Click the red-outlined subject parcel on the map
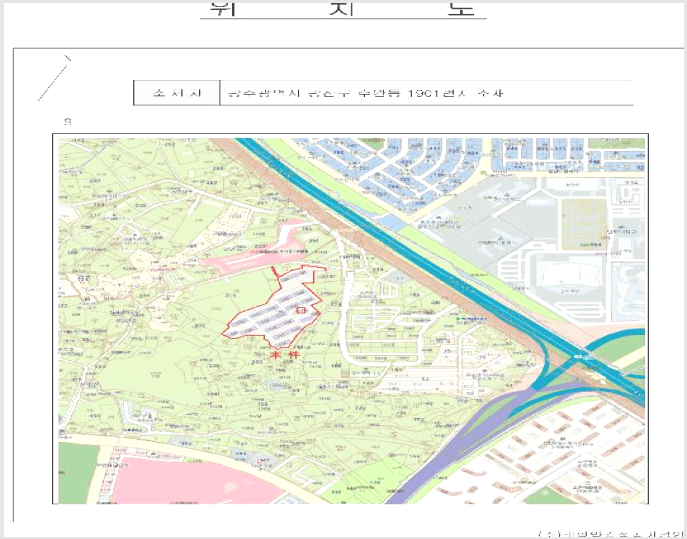 point(274,307)
